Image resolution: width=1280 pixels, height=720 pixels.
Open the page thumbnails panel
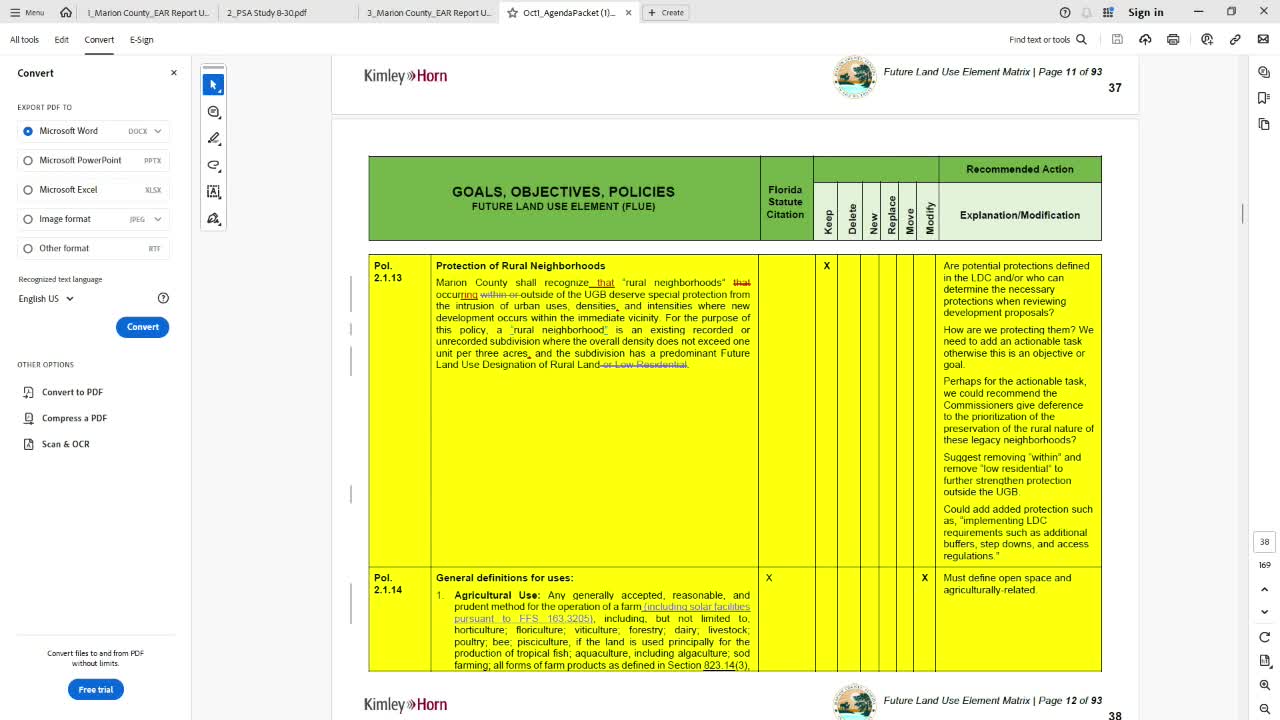(1264, 124)
